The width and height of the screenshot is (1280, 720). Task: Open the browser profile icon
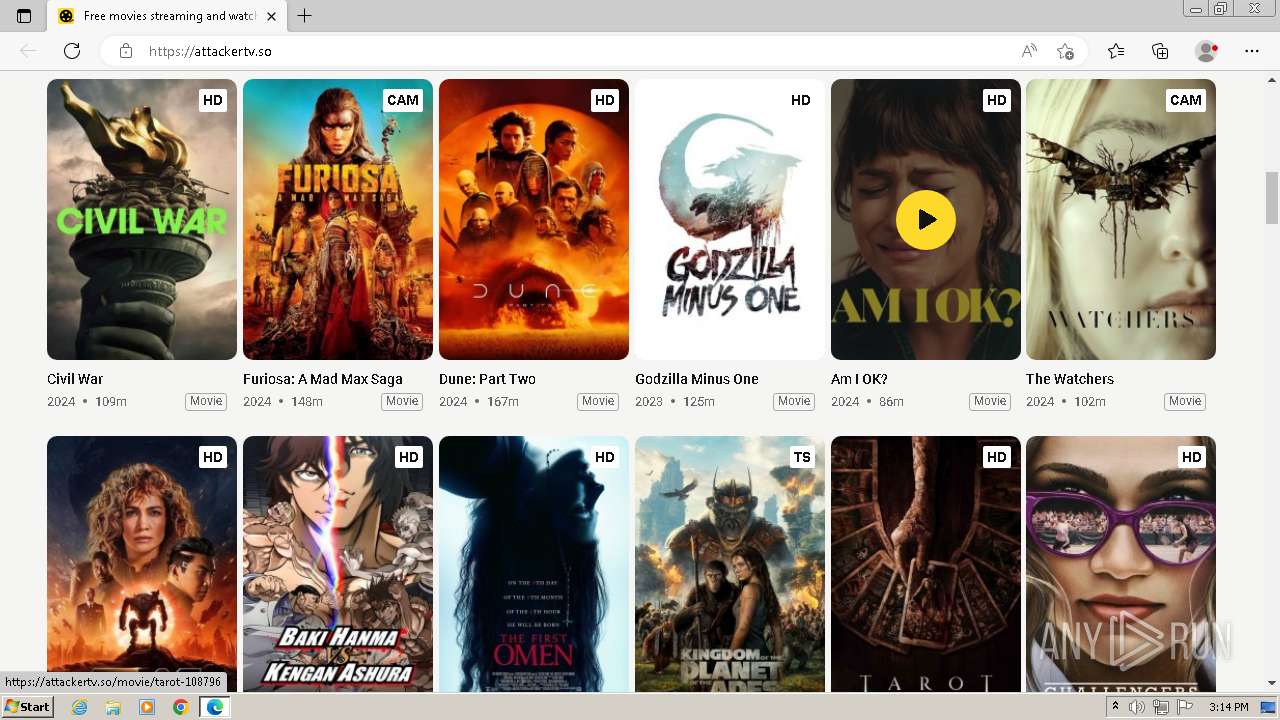(1207, 51)
